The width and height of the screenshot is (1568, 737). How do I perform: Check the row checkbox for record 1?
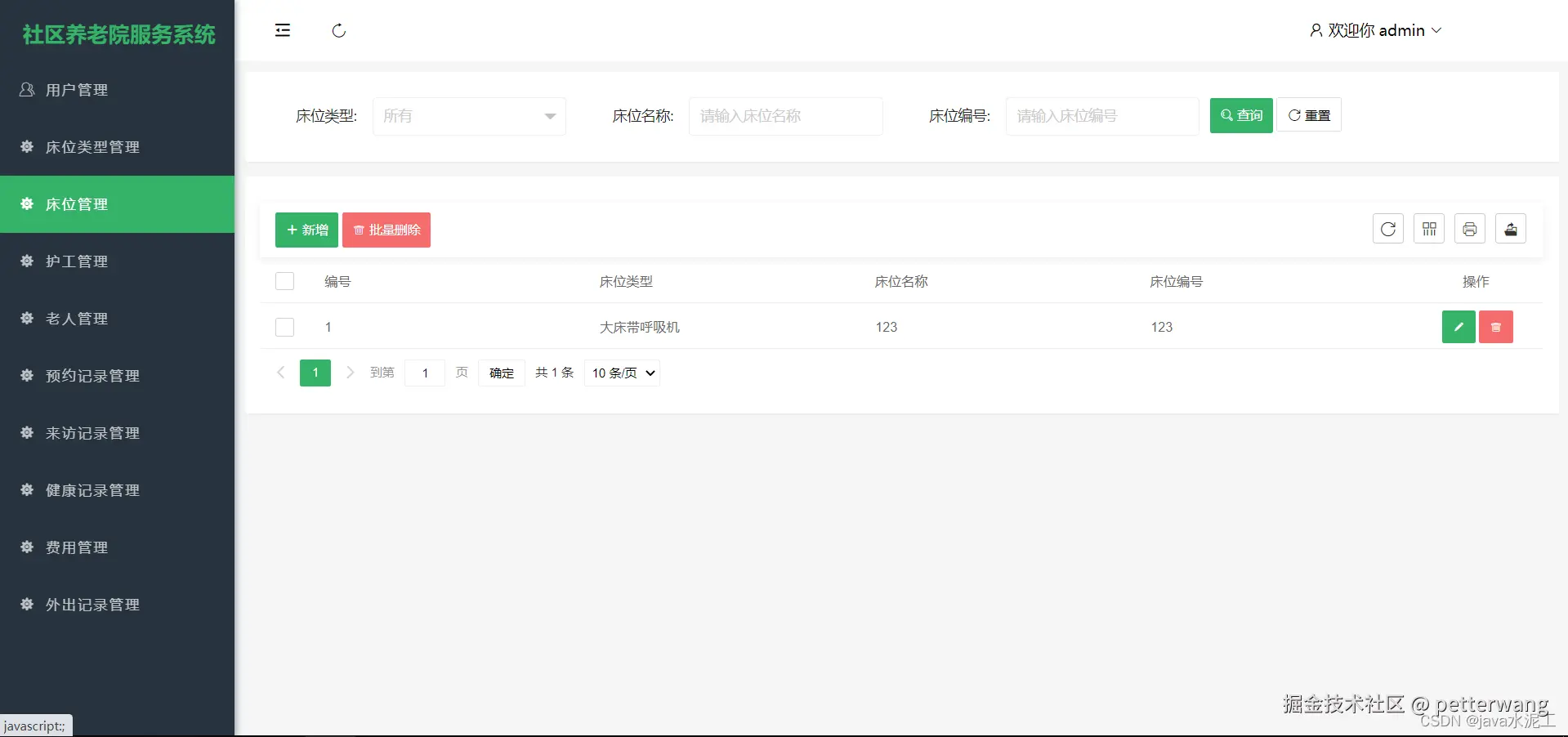tap(284, 327)
